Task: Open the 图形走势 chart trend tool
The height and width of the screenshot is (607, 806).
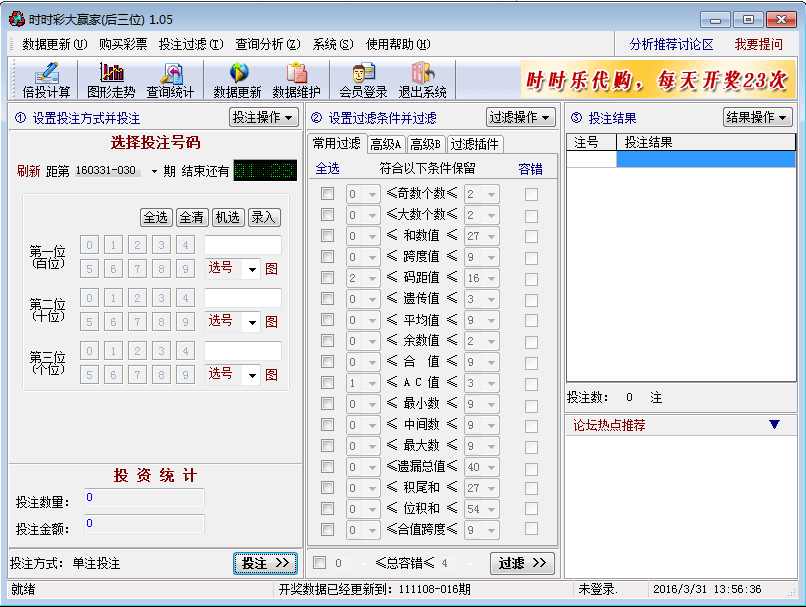Action: 112,80
